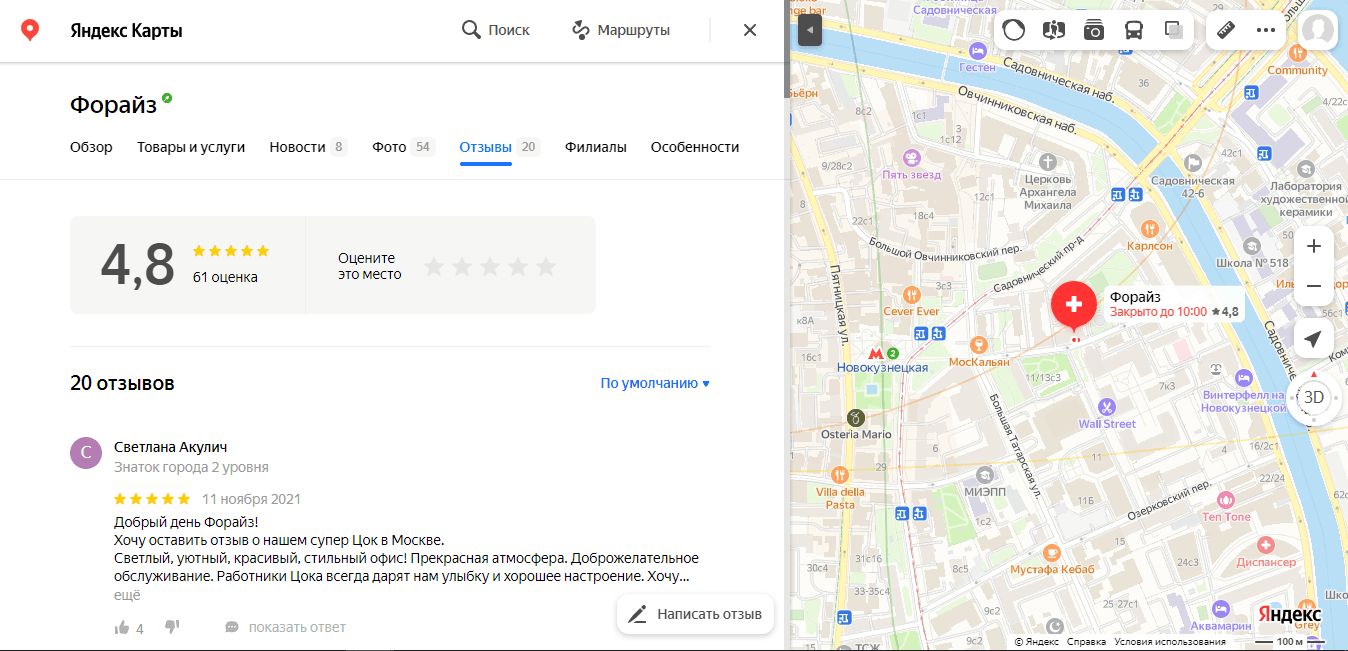
Task: Activate the distance ruler tool
Action: click(1225, 30)
